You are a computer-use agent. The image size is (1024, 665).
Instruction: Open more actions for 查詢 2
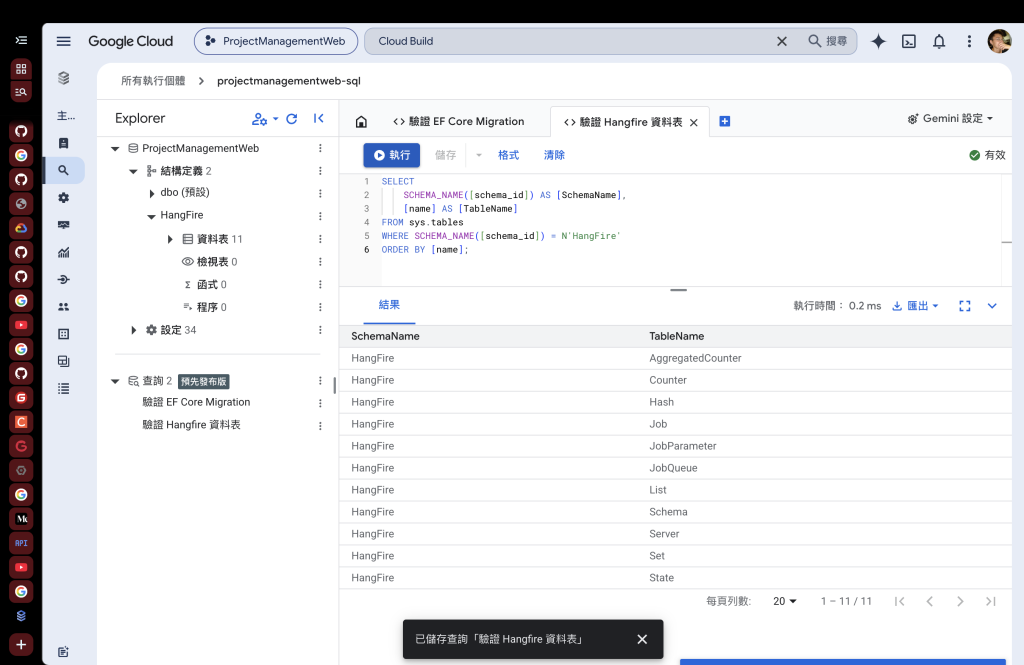[320, 381]
